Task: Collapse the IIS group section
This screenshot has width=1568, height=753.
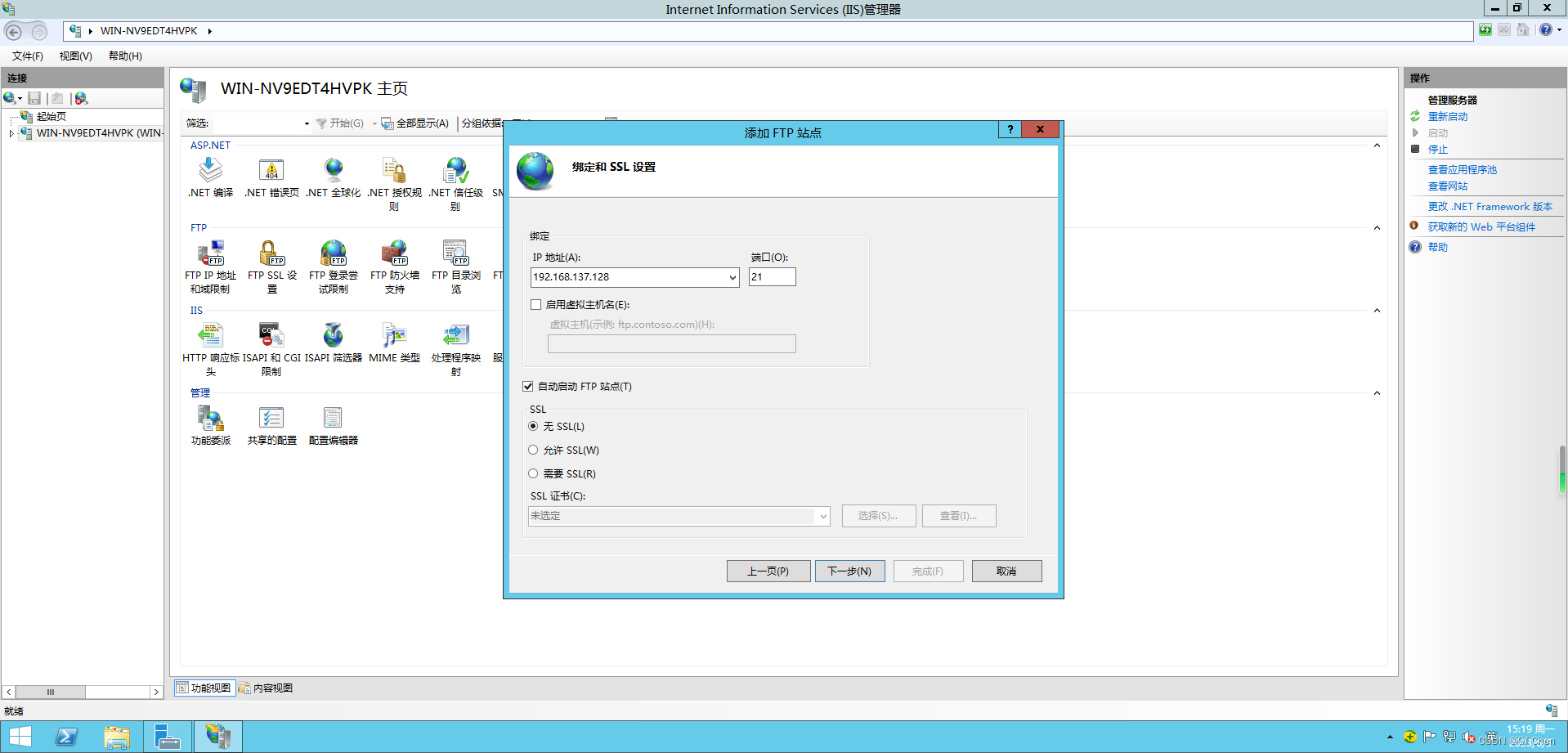Action: coord(1377,311)
